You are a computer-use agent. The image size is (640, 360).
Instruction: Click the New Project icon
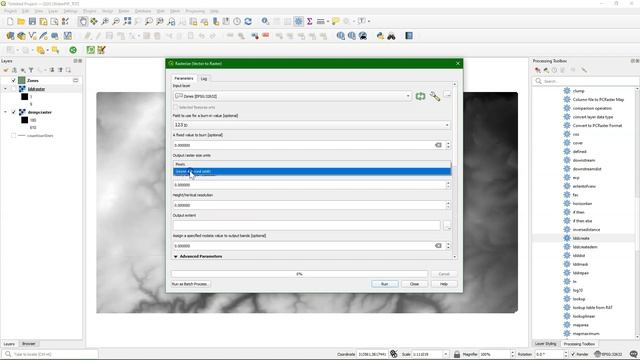[10, 21]
